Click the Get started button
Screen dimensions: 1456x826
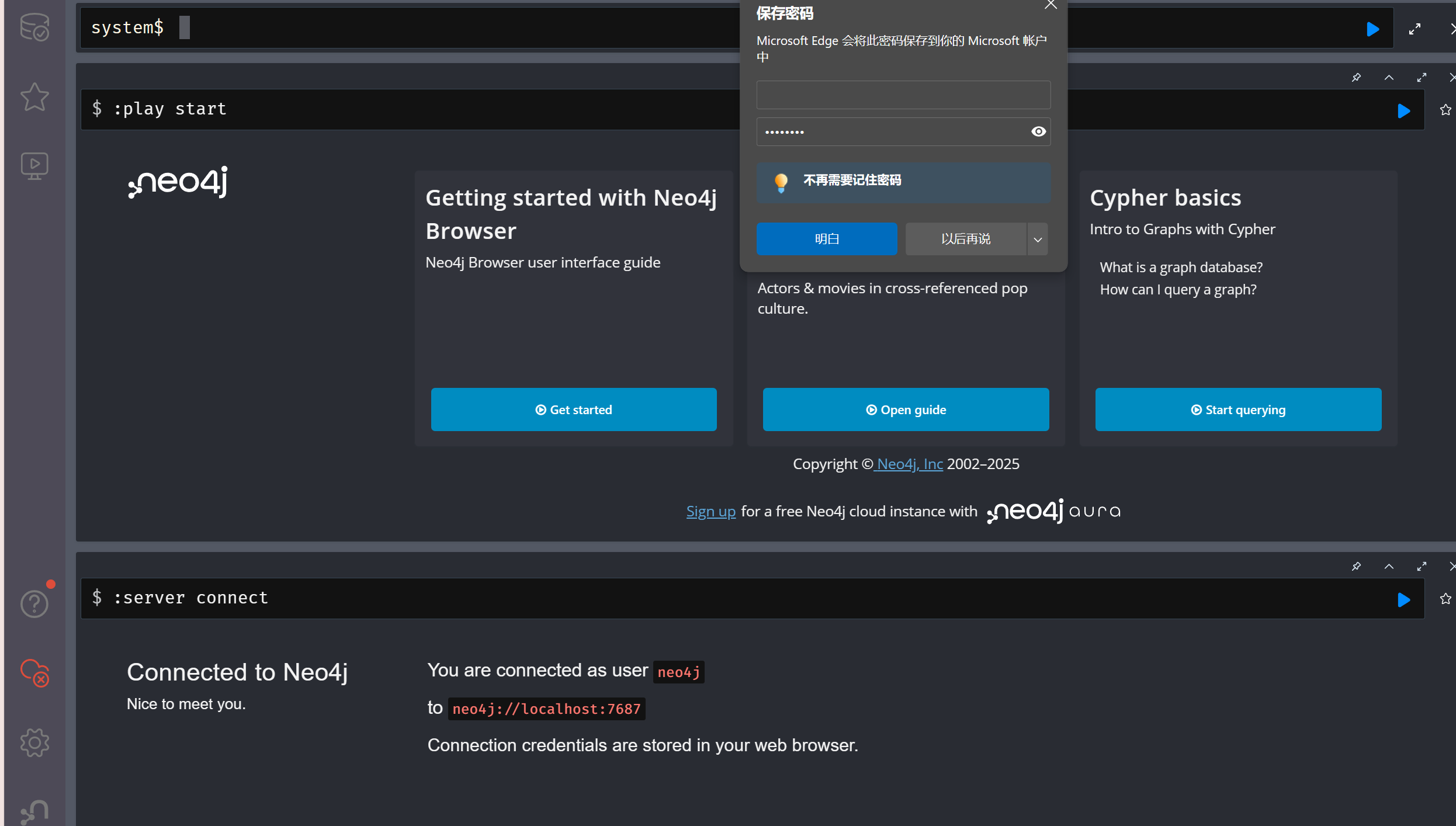click(573, 409)
